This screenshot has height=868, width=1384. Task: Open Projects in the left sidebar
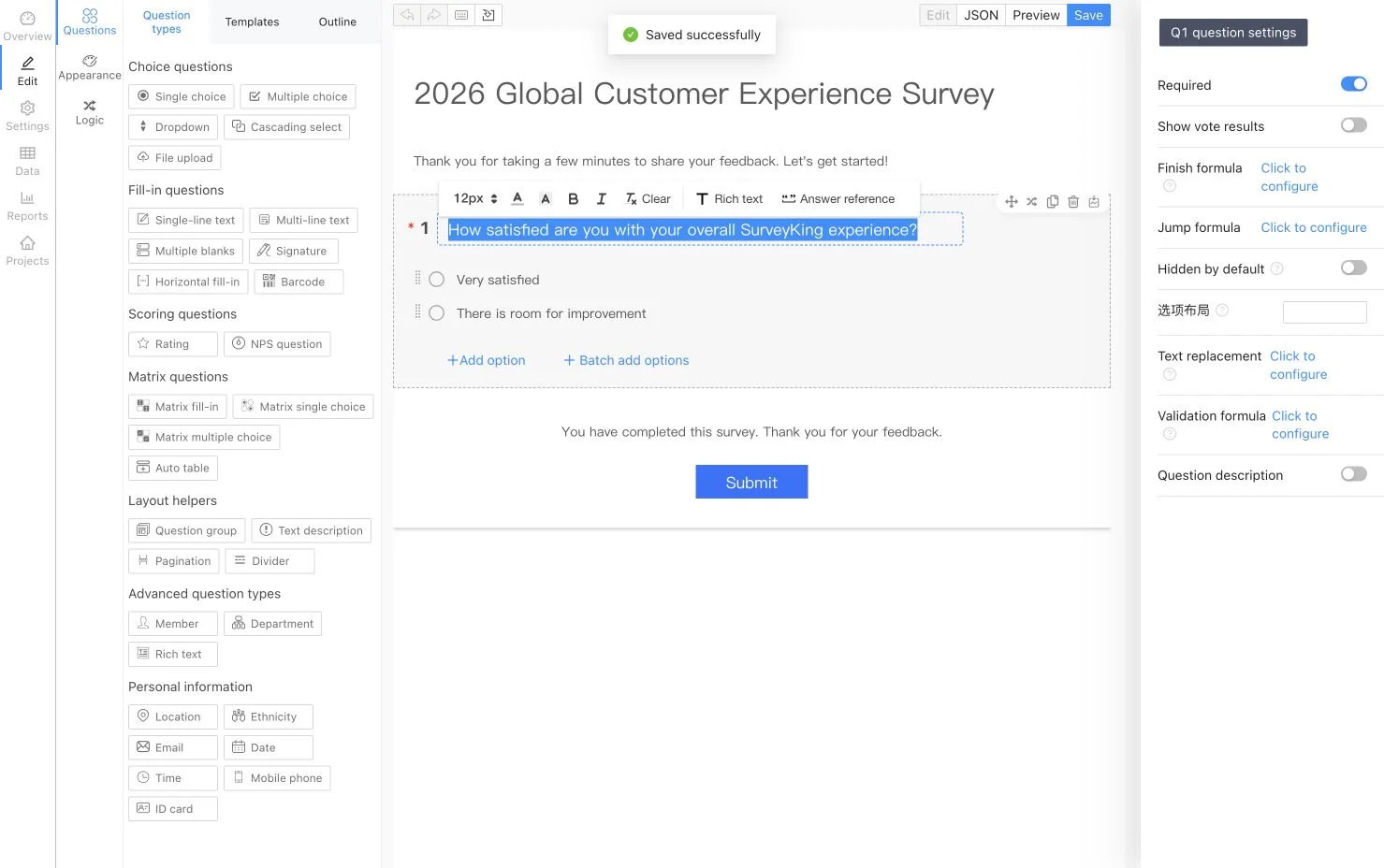[27, 251]
